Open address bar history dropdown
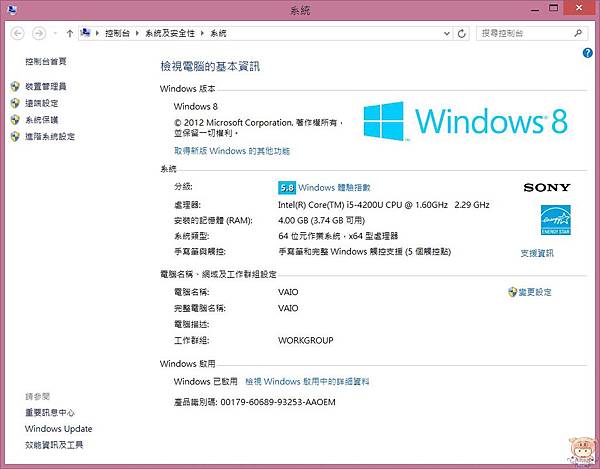 tap(446, 34)
